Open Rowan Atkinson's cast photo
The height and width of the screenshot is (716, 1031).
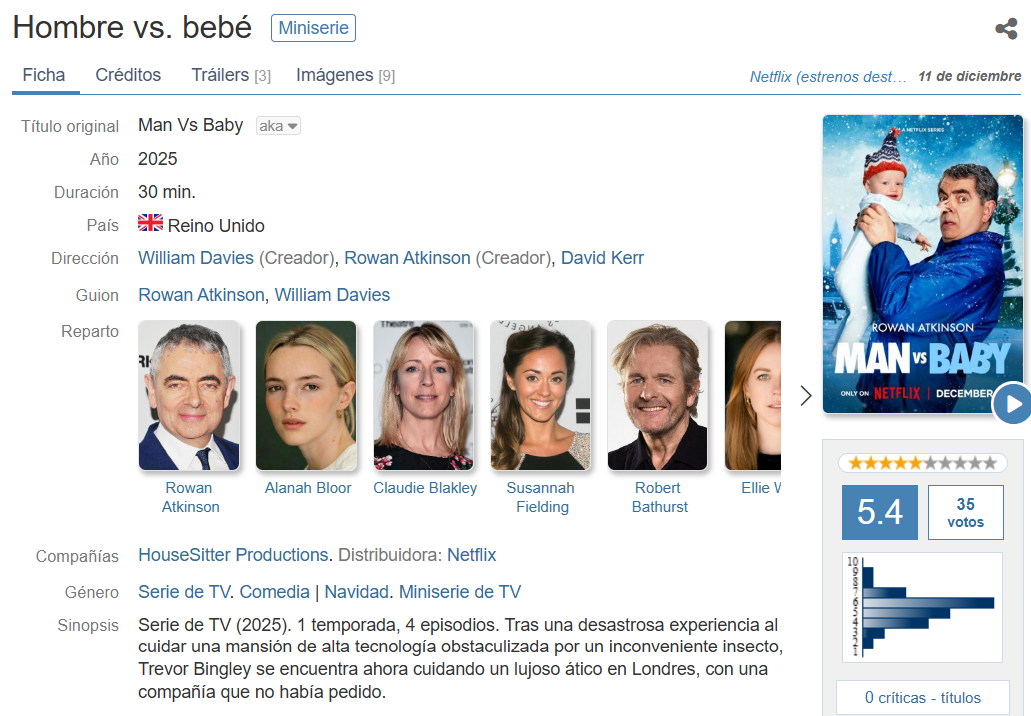pos(189,395)
